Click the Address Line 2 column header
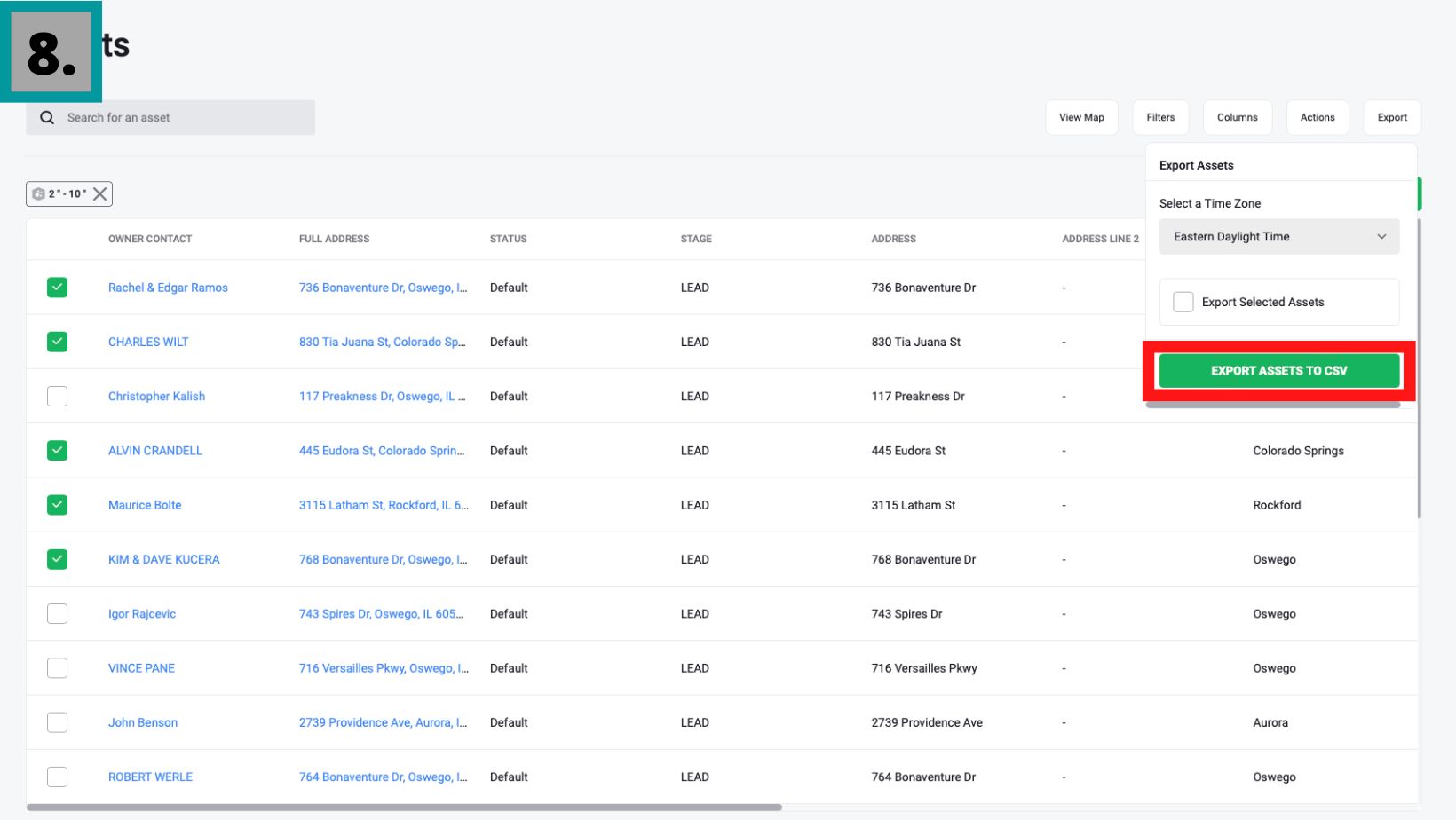 click(1100, 239)
